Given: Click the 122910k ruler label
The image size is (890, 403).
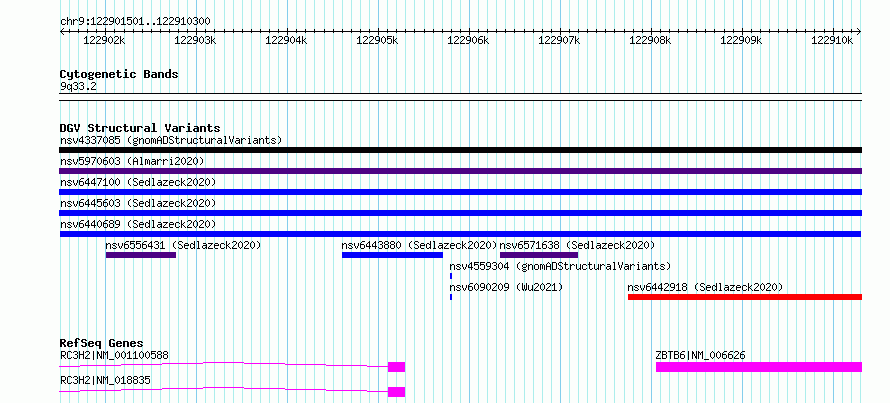Looking at the screenshot, I should [832, 40].
